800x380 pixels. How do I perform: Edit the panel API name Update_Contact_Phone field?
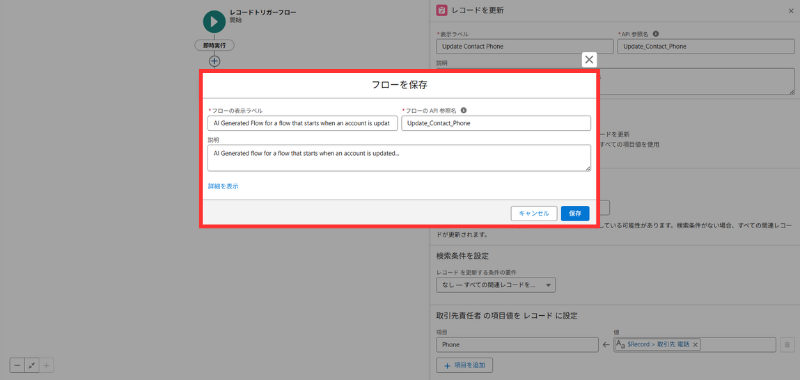pos(706,46)
